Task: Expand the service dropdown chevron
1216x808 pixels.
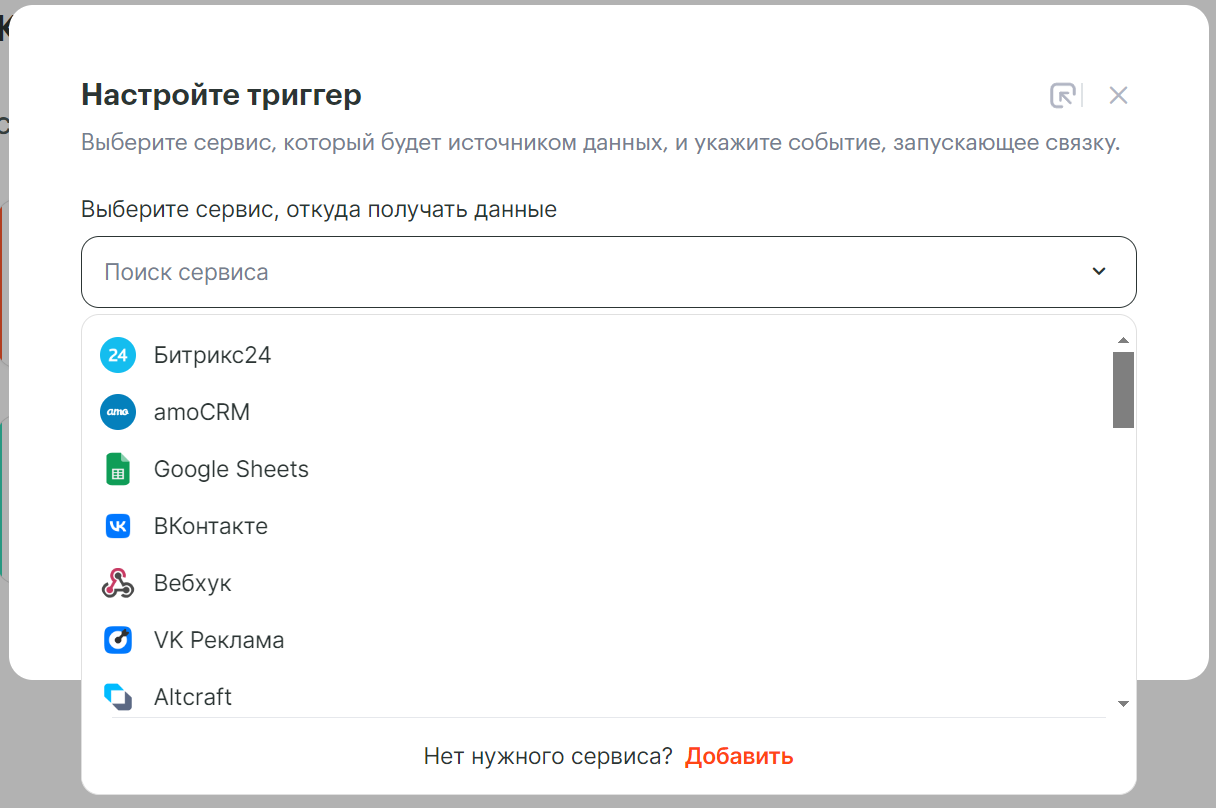Action: coord(1099,272)
